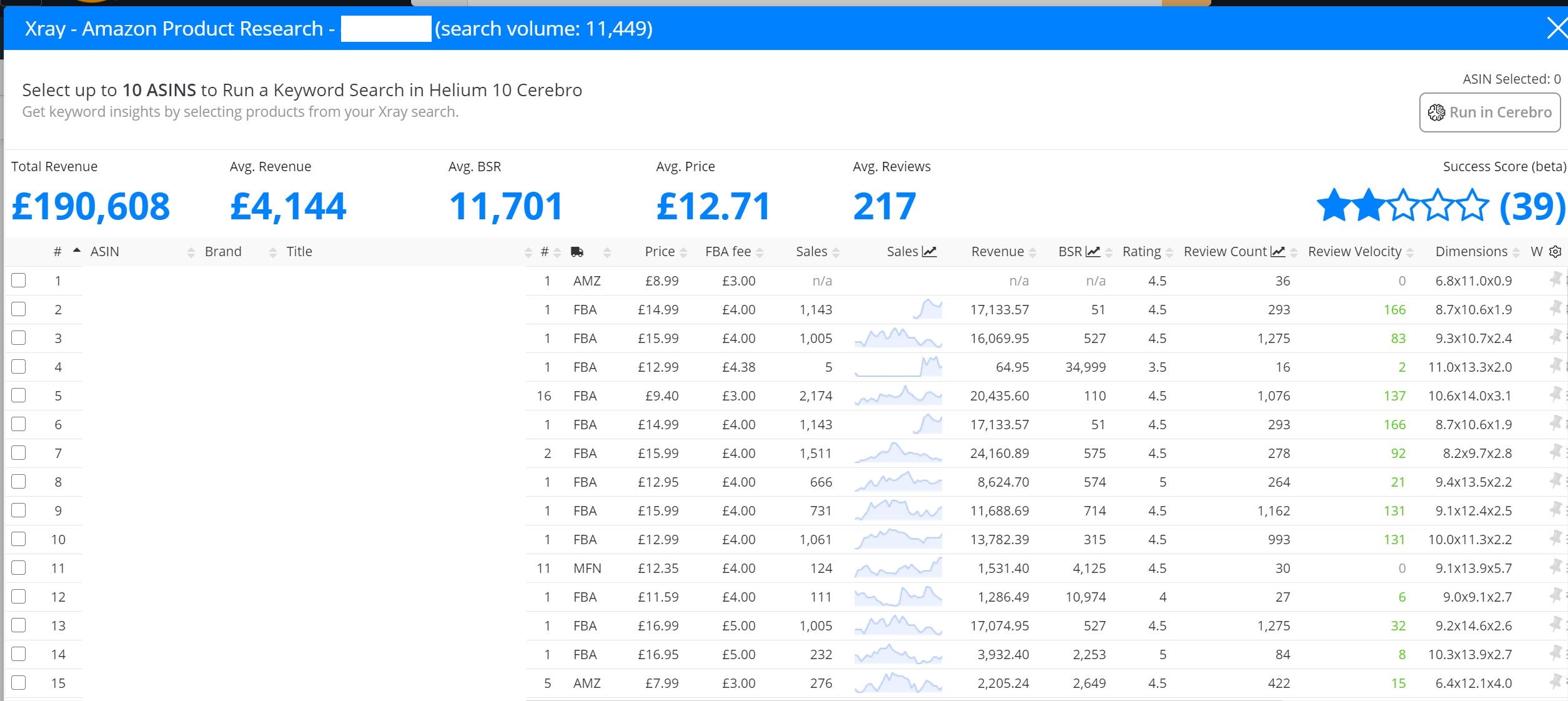The width and height of the screenshot is (1568, 701).
Task: Tick the checkbox for row 13
Action: 19,625
